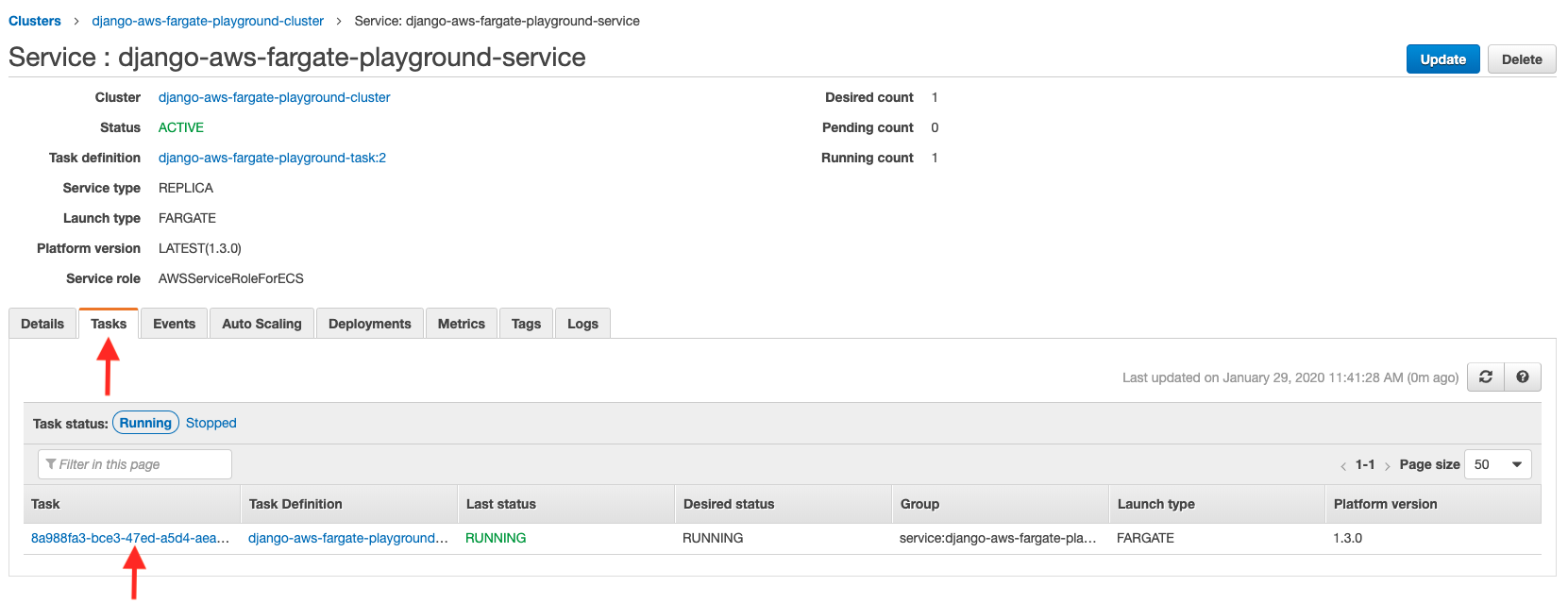Click the service breadcrumb text
The height and width of the screenshot is (603, 1568).
click(497, 21)
